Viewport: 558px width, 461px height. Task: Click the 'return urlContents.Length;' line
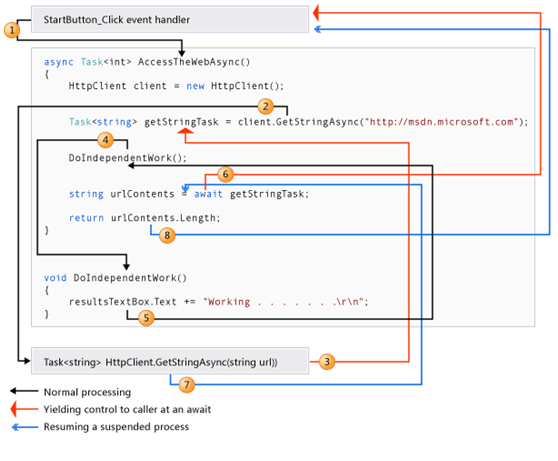coord(144,218)
